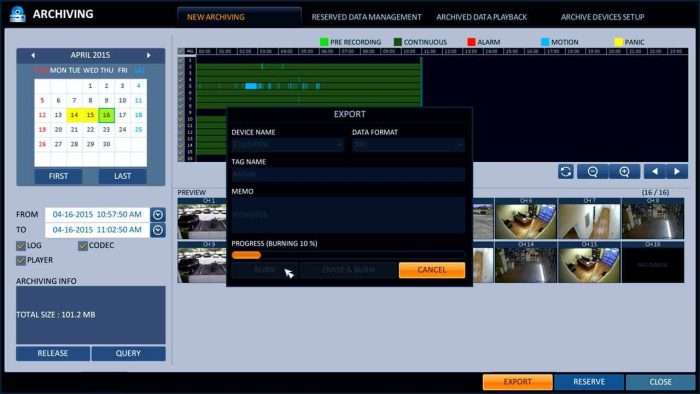
Task: Select CH 15 preview thumbnail
Action: coord(589,262)
